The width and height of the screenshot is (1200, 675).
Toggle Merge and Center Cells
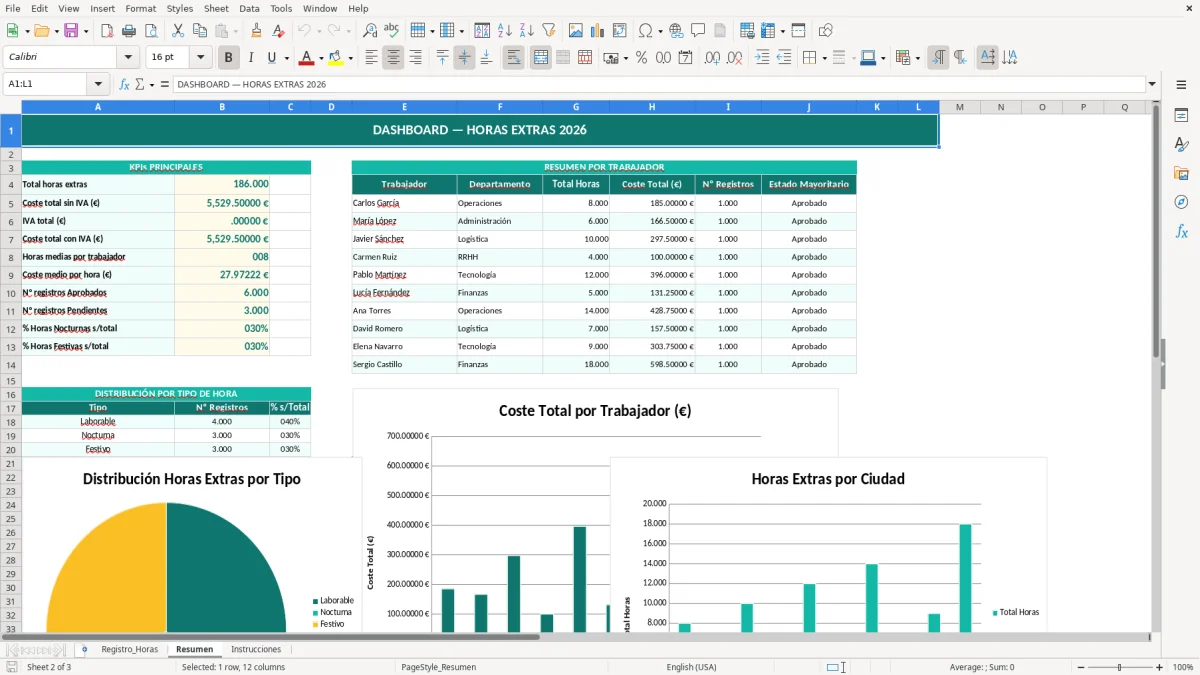pos(541,58)
